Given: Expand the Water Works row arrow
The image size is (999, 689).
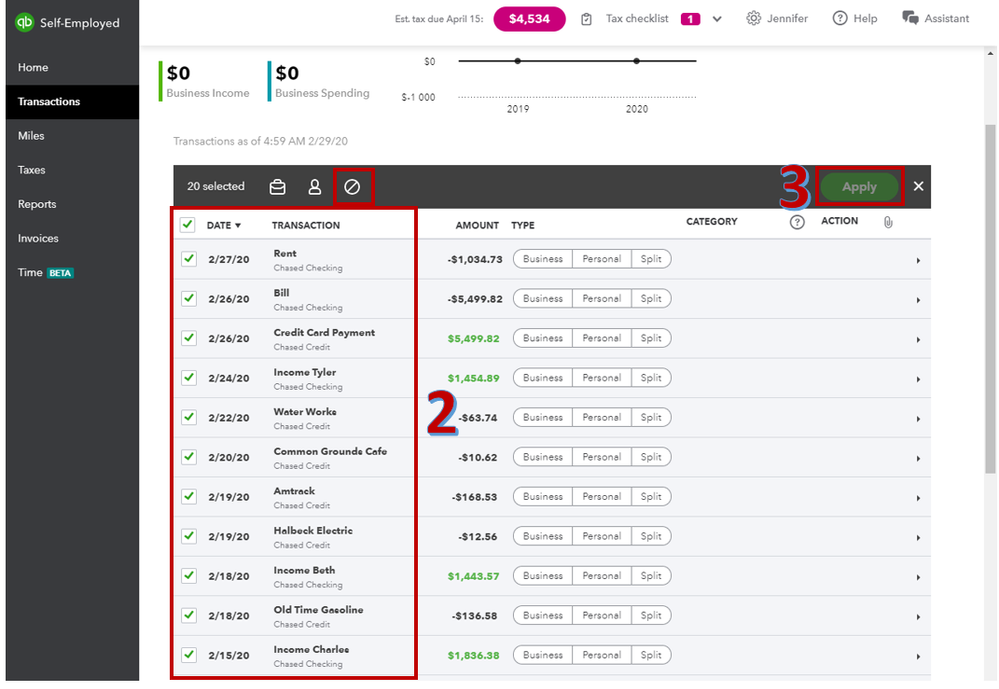Looking at the screenshot, I should point(918,419).
